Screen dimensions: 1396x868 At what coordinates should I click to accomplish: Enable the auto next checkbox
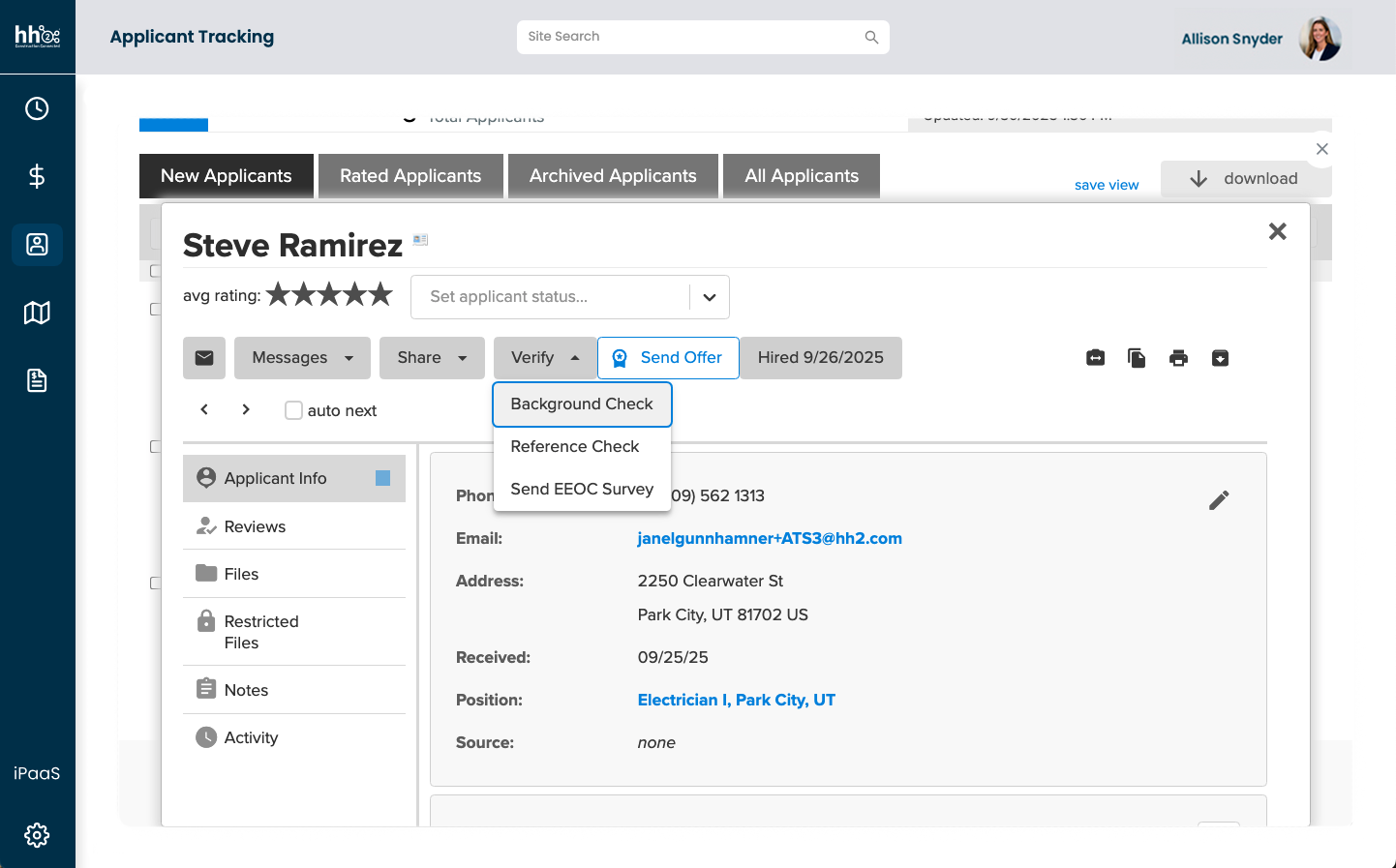(294, 410)
